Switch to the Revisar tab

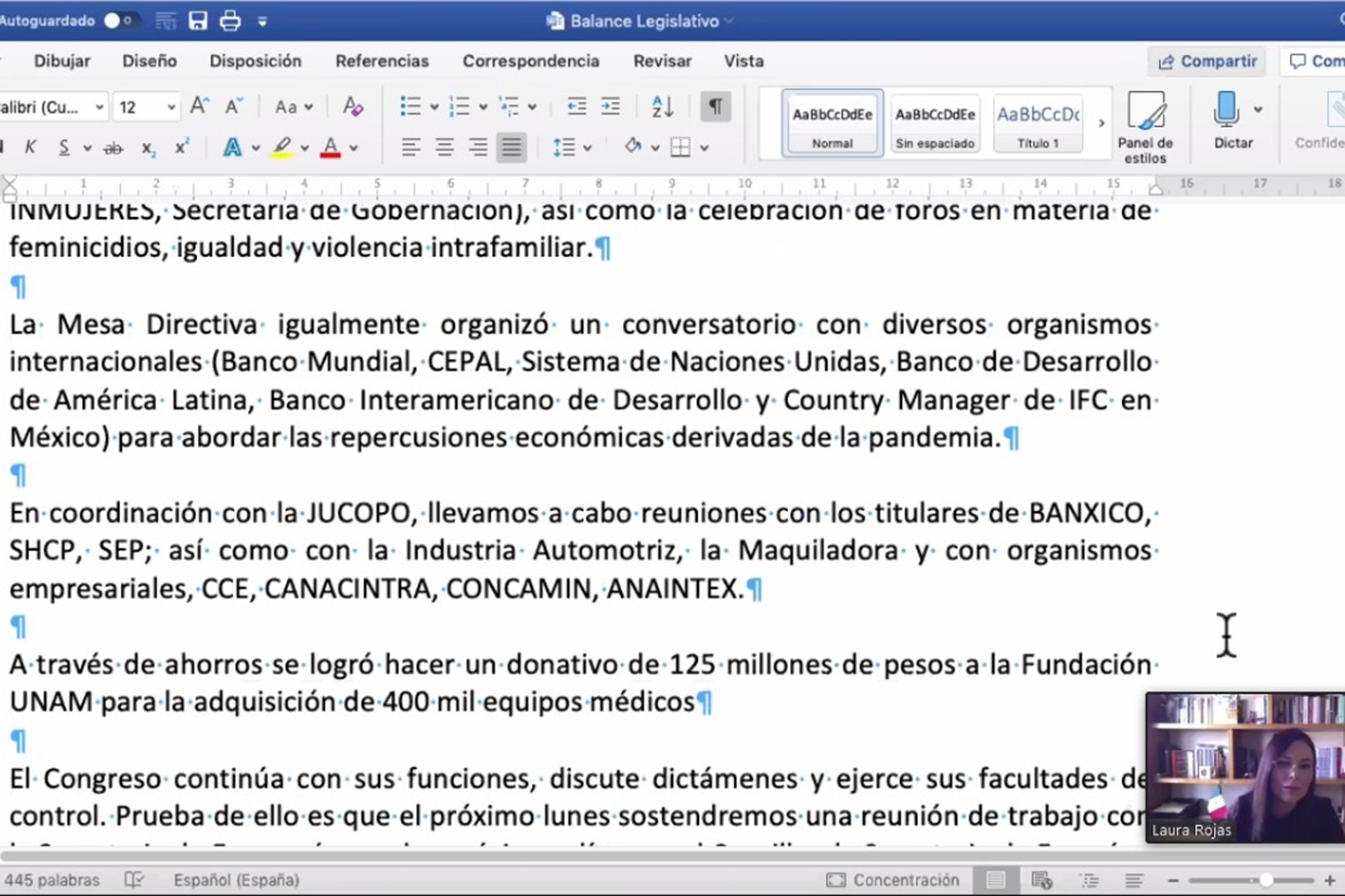(x=662, y=61)
